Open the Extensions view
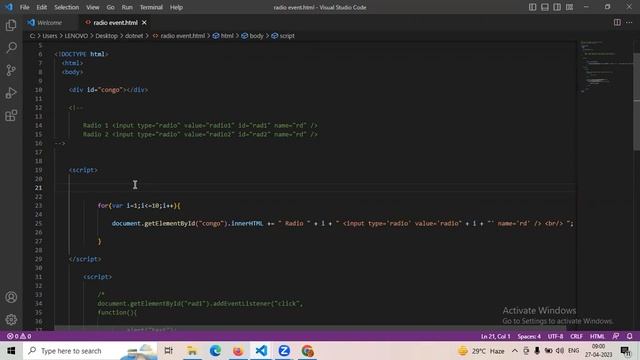Screen dimensions: 640x360 coord(11,116)
